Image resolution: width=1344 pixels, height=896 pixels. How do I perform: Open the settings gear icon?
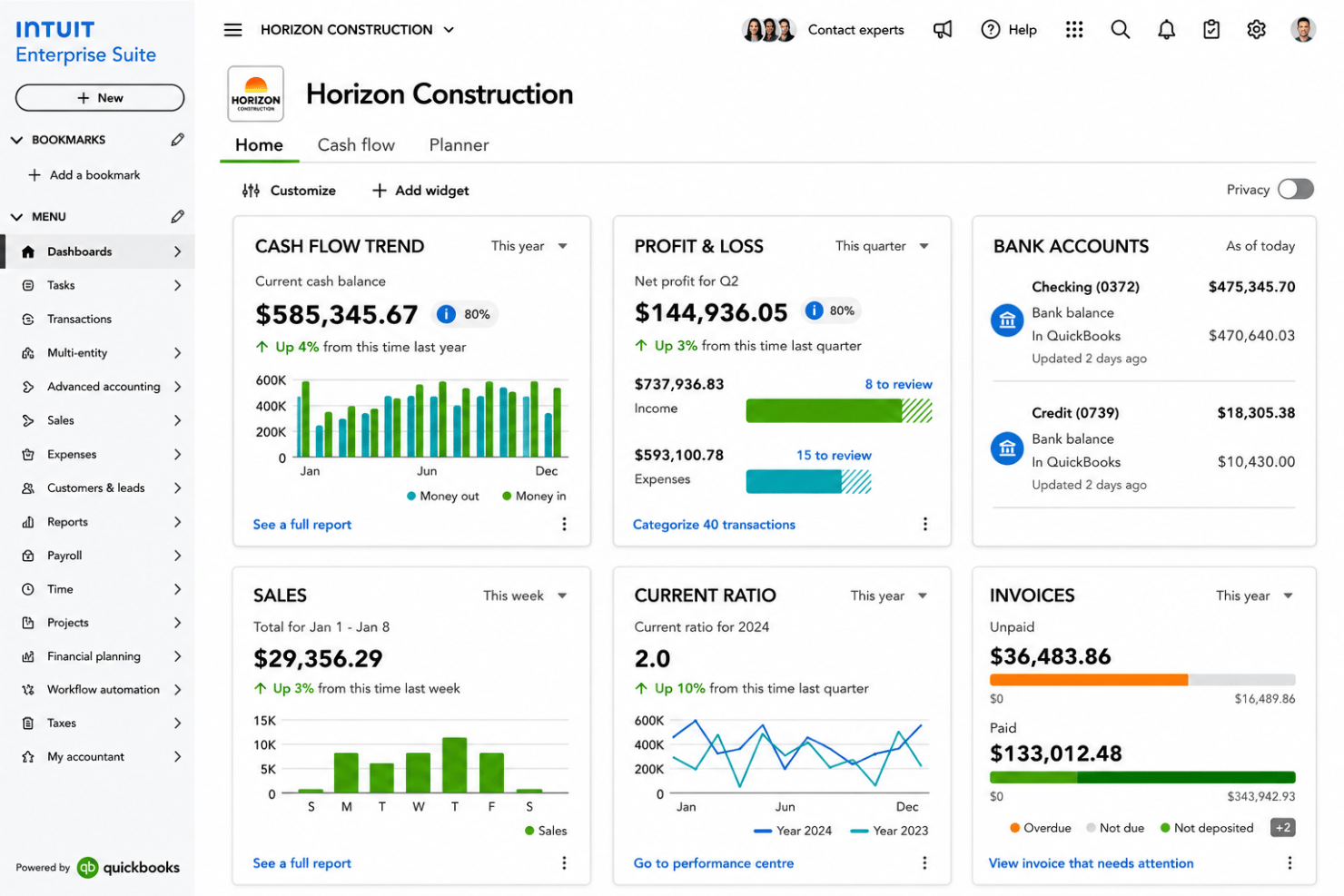[x=1256, y=30]
